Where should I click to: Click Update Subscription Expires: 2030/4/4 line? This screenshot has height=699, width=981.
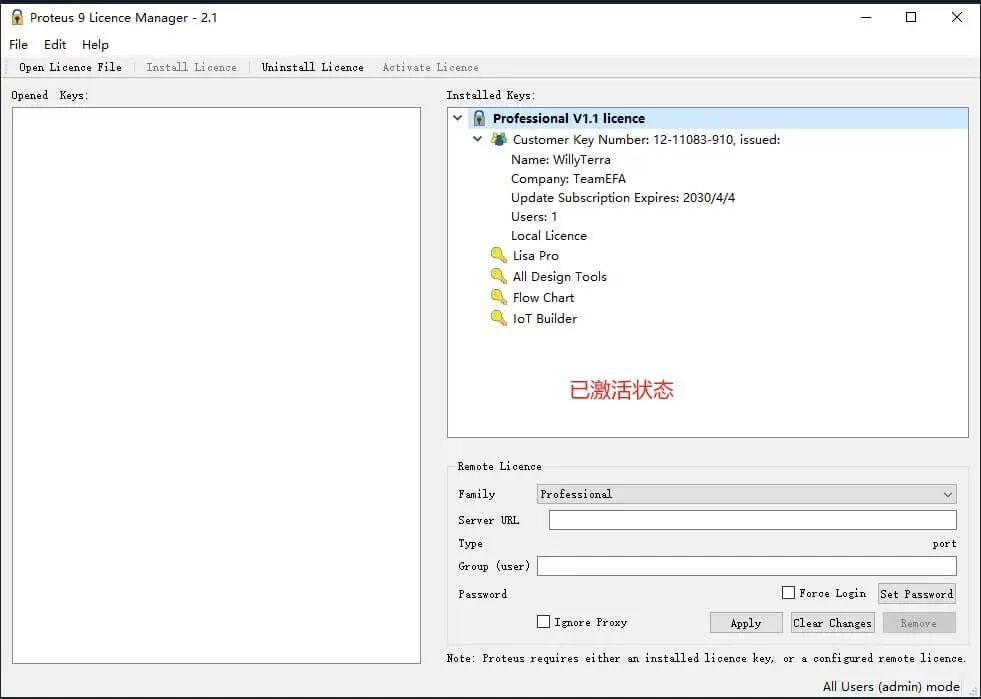pyautogui.click(x=623, y=198)
